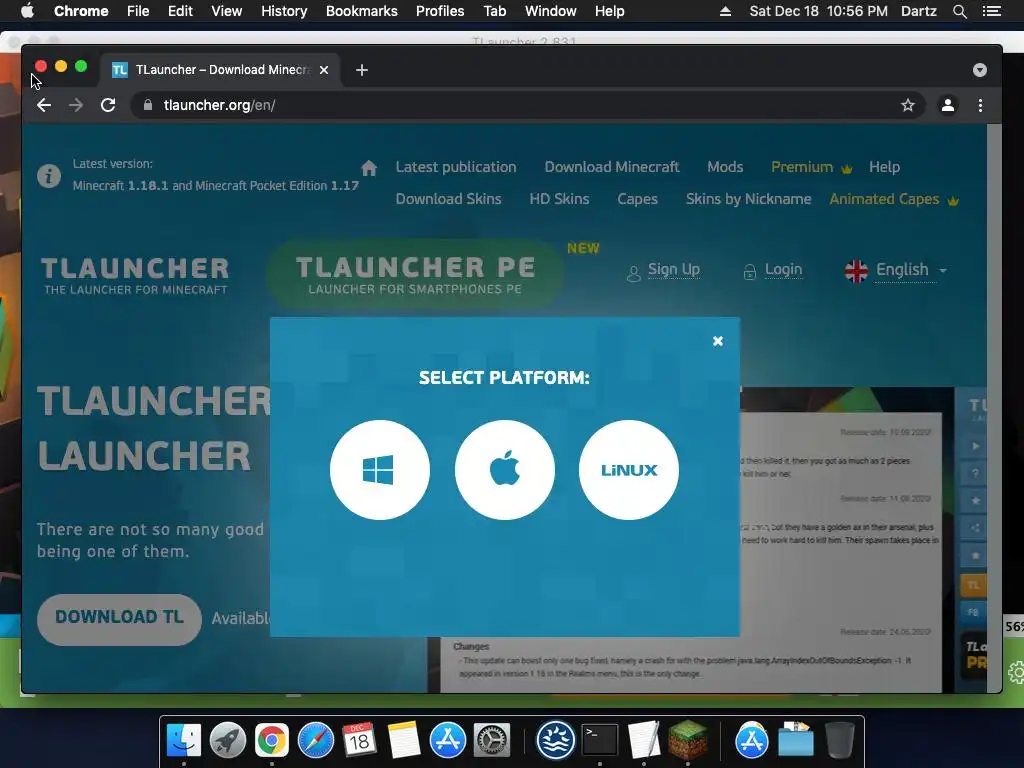Go to the site home icon

click(x=369, y=168)
